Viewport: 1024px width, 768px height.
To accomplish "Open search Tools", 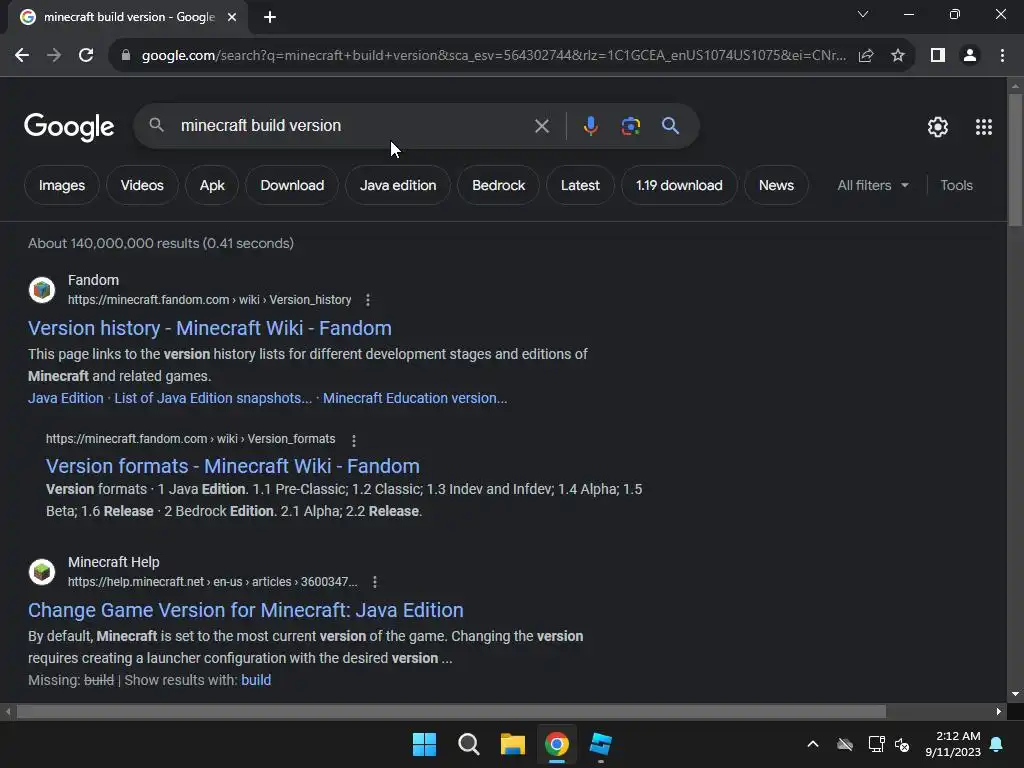I will tap(956, 185).
